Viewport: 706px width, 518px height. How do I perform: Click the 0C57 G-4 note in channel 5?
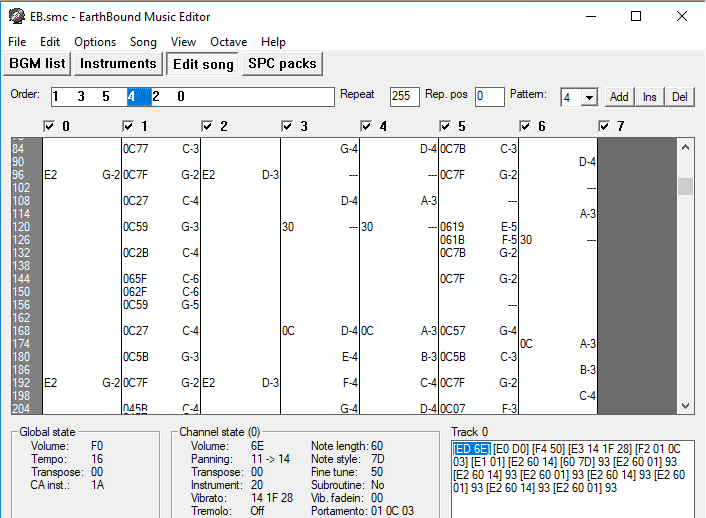[478, 331]
